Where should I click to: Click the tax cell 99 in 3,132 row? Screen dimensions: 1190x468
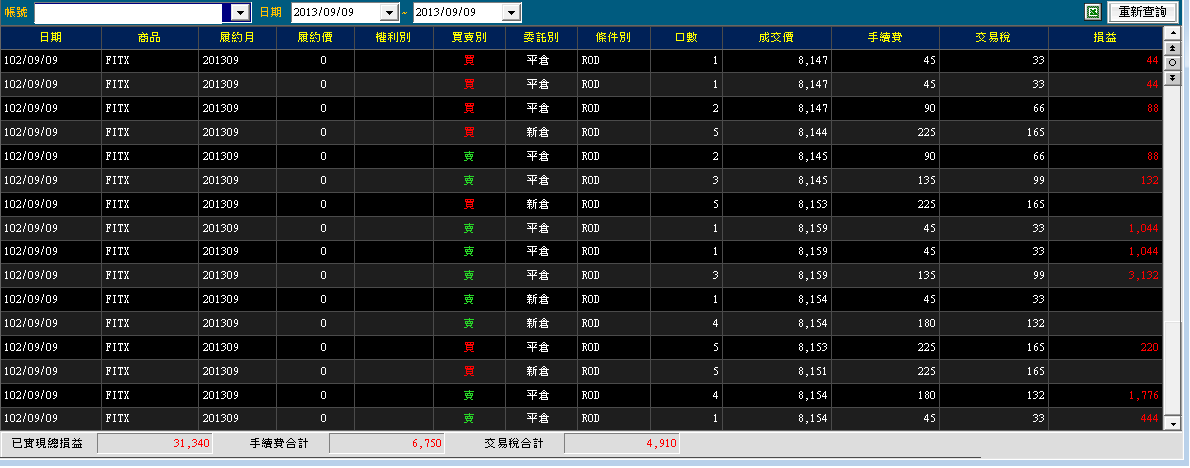click(x=993, y=275)
